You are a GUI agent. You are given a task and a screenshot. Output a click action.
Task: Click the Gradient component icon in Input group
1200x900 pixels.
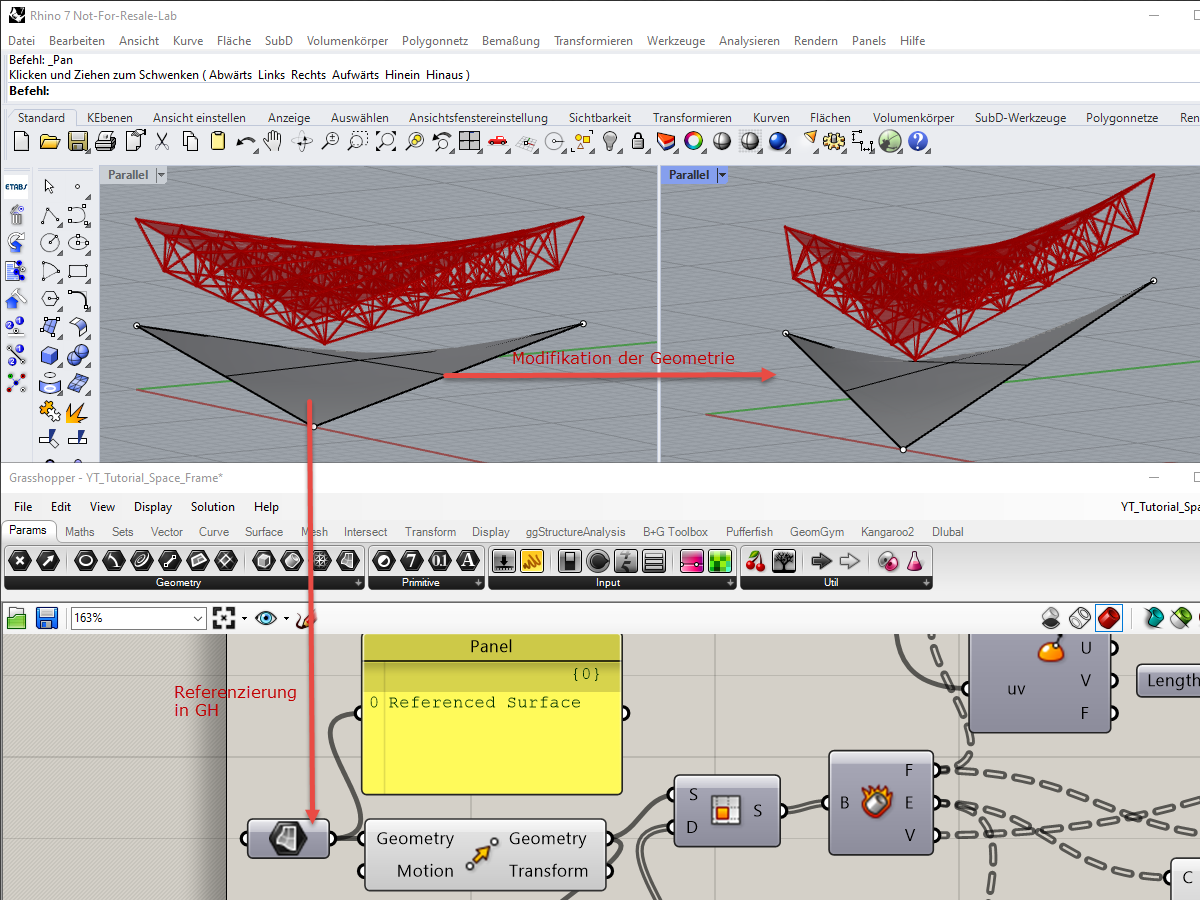coord(691,560)
